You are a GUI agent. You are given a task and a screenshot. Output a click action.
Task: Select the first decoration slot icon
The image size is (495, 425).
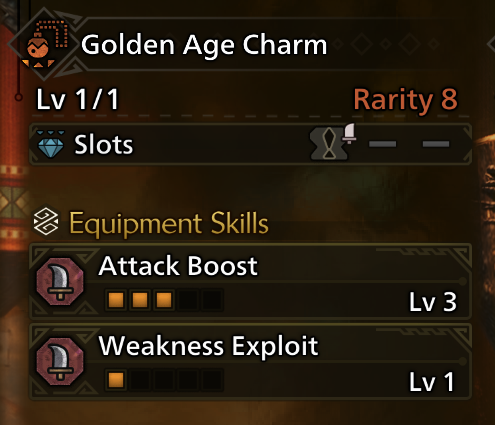coord(329,144)
